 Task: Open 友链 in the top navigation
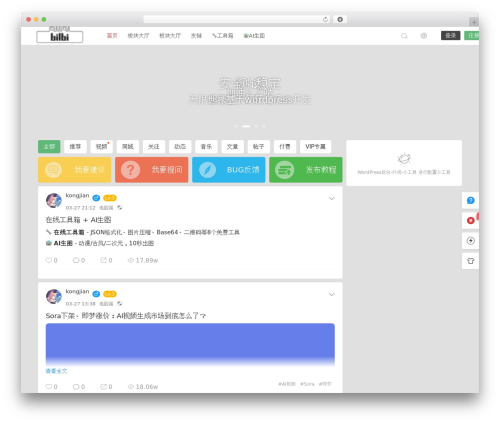(196, 36)
